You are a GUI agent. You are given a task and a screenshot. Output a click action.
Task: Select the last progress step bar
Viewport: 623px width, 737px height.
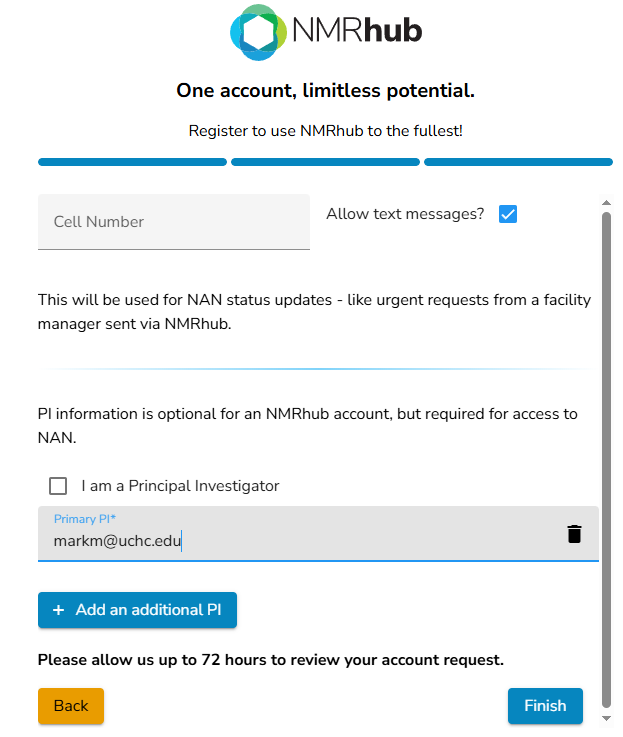(518, 162)
